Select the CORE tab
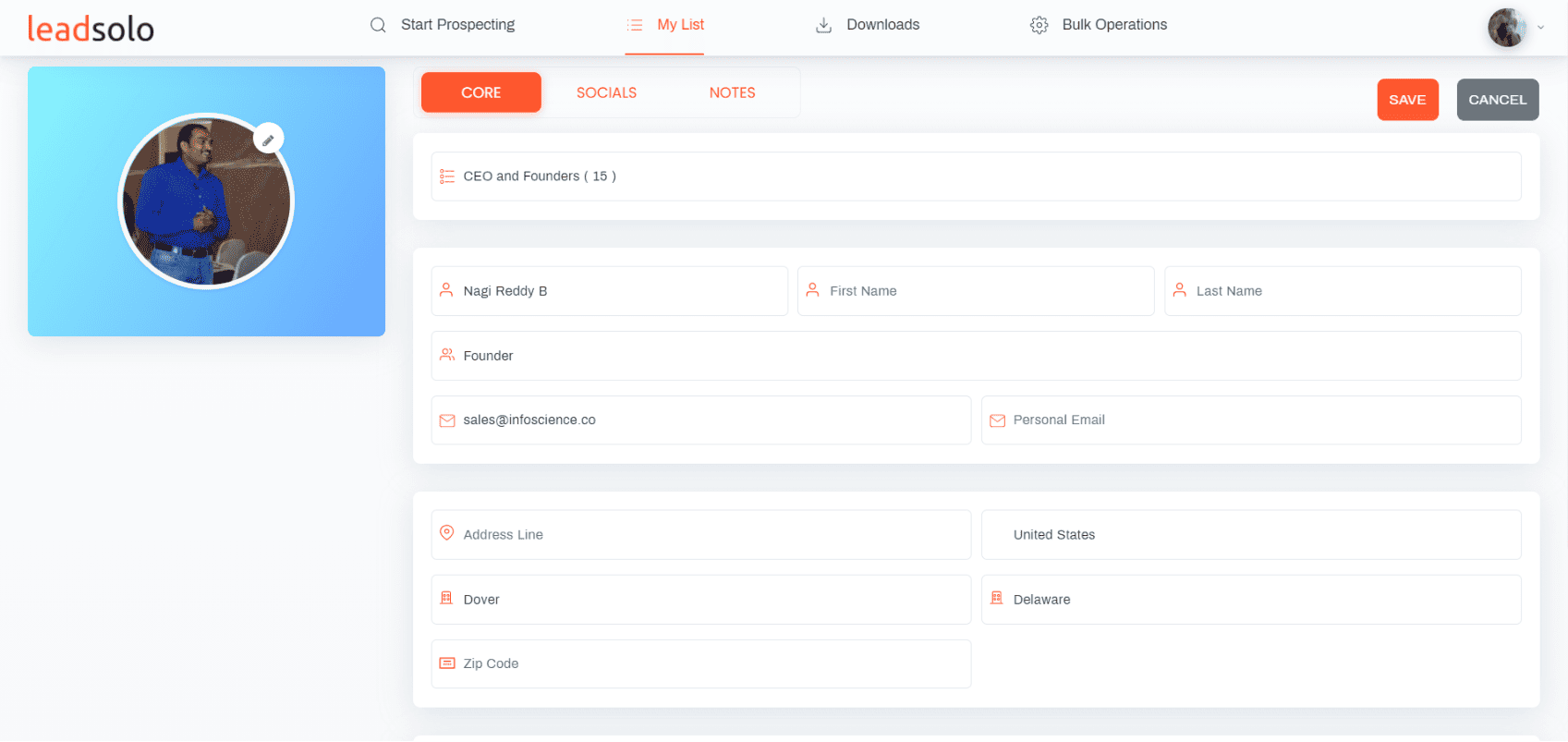Screen dimensions: 1568x742 point(480,92)
